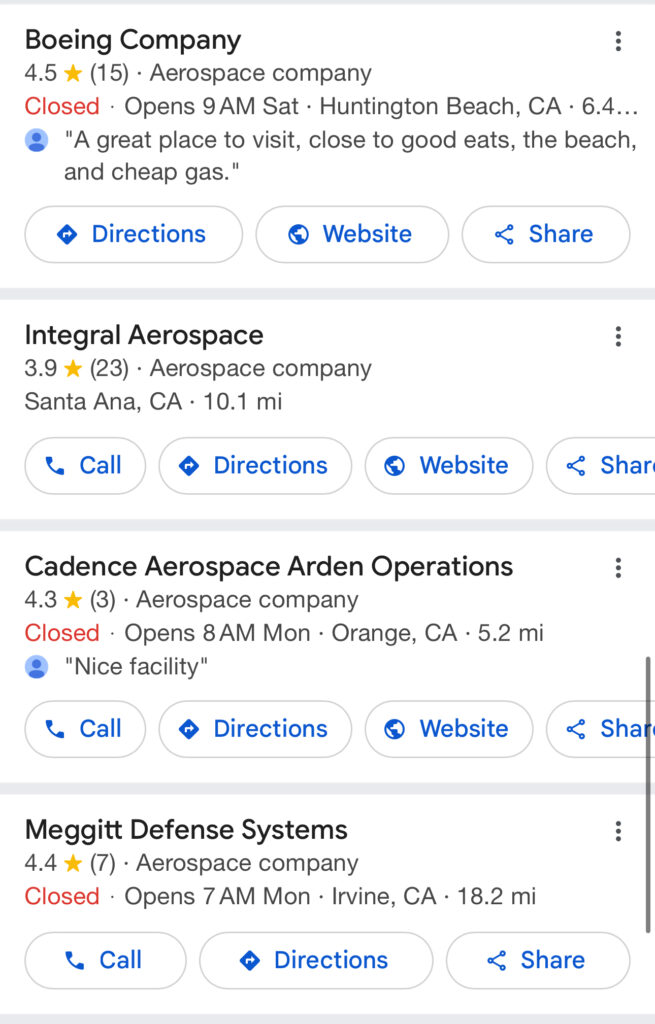Get directions to Meggitt Defense Systems
Image resolution: width=655 pixels, height=1024 pixels.
coord(316,961)
